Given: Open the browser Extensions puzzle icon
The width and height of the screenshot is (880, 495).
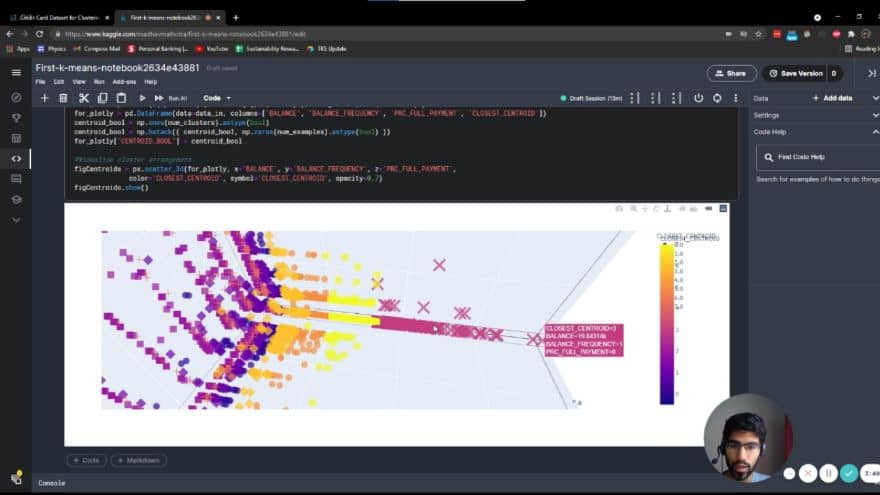Looking at the screenshot, I should click(851, 34).
